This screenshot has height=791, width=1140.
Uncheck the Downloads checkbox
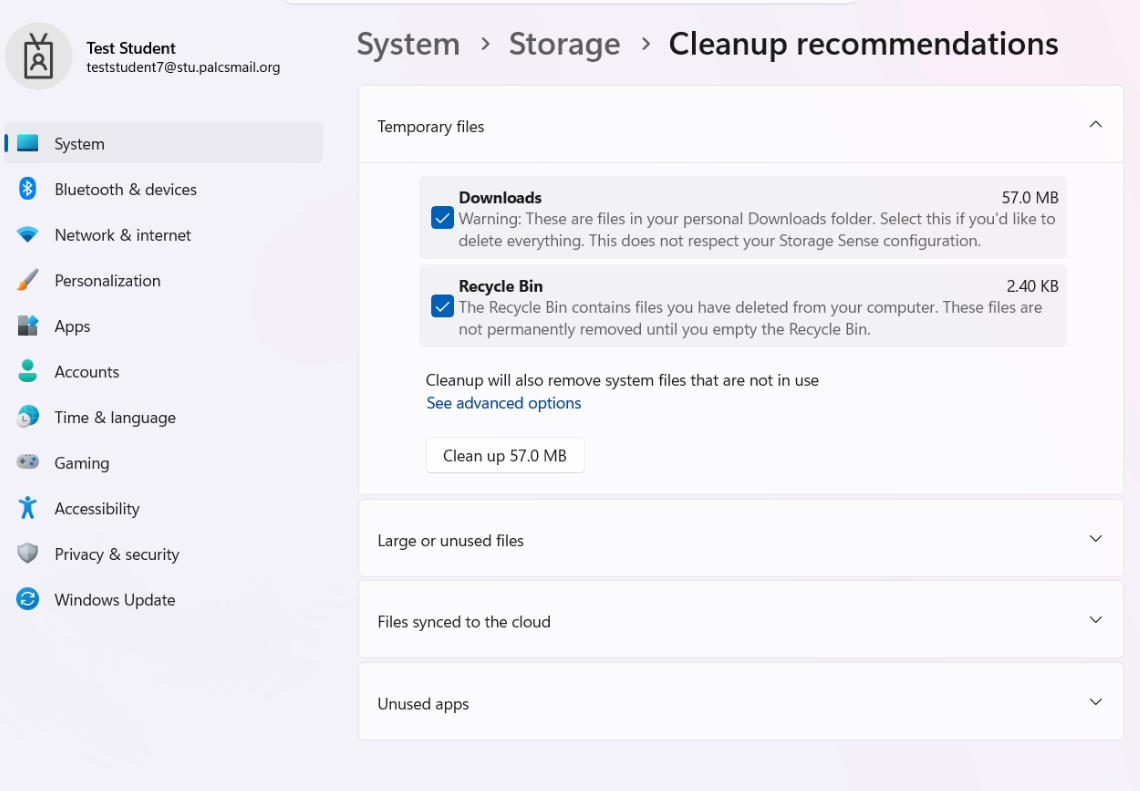442,218
